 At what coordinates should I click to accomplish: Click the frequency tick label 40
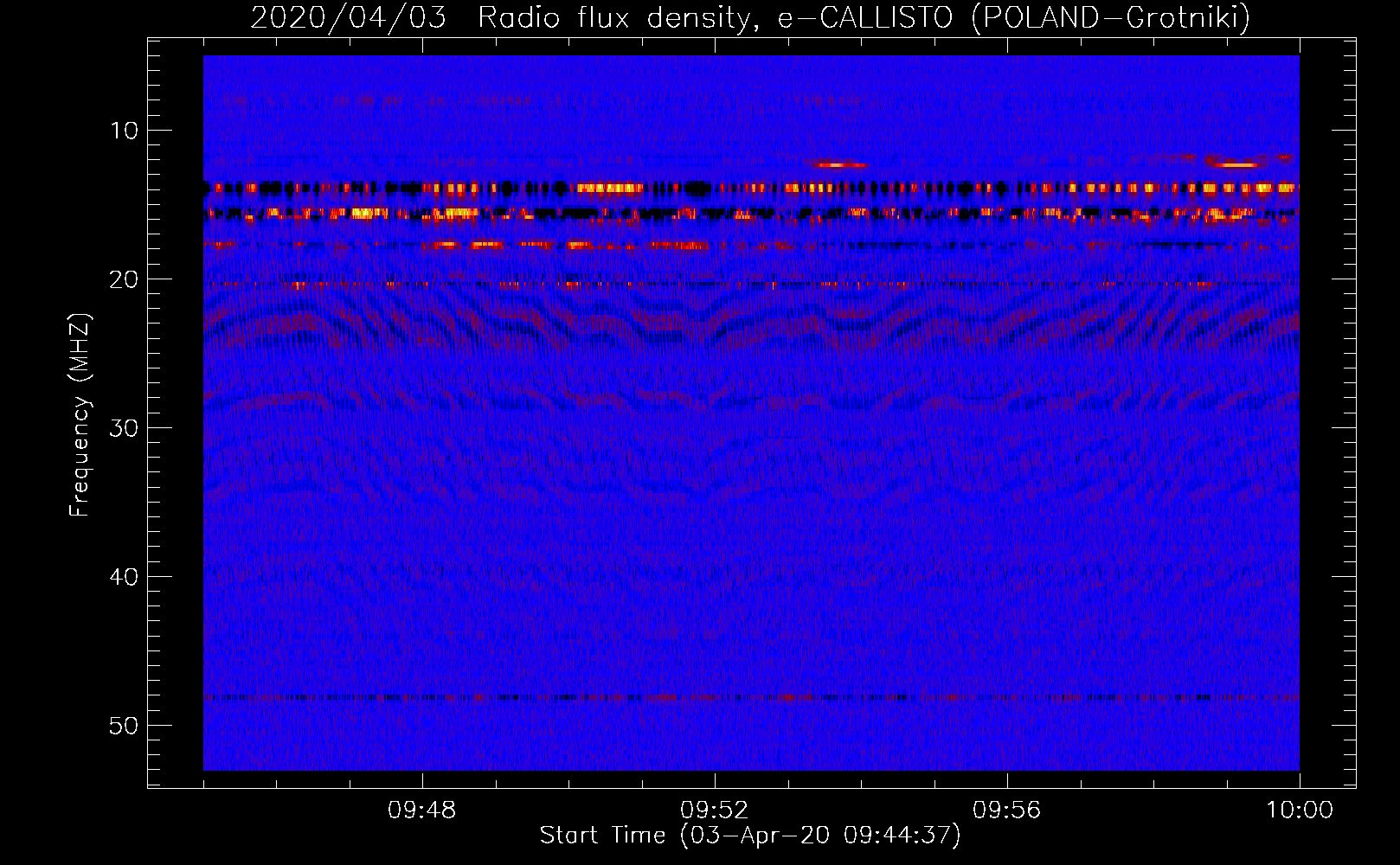point(125,577)
